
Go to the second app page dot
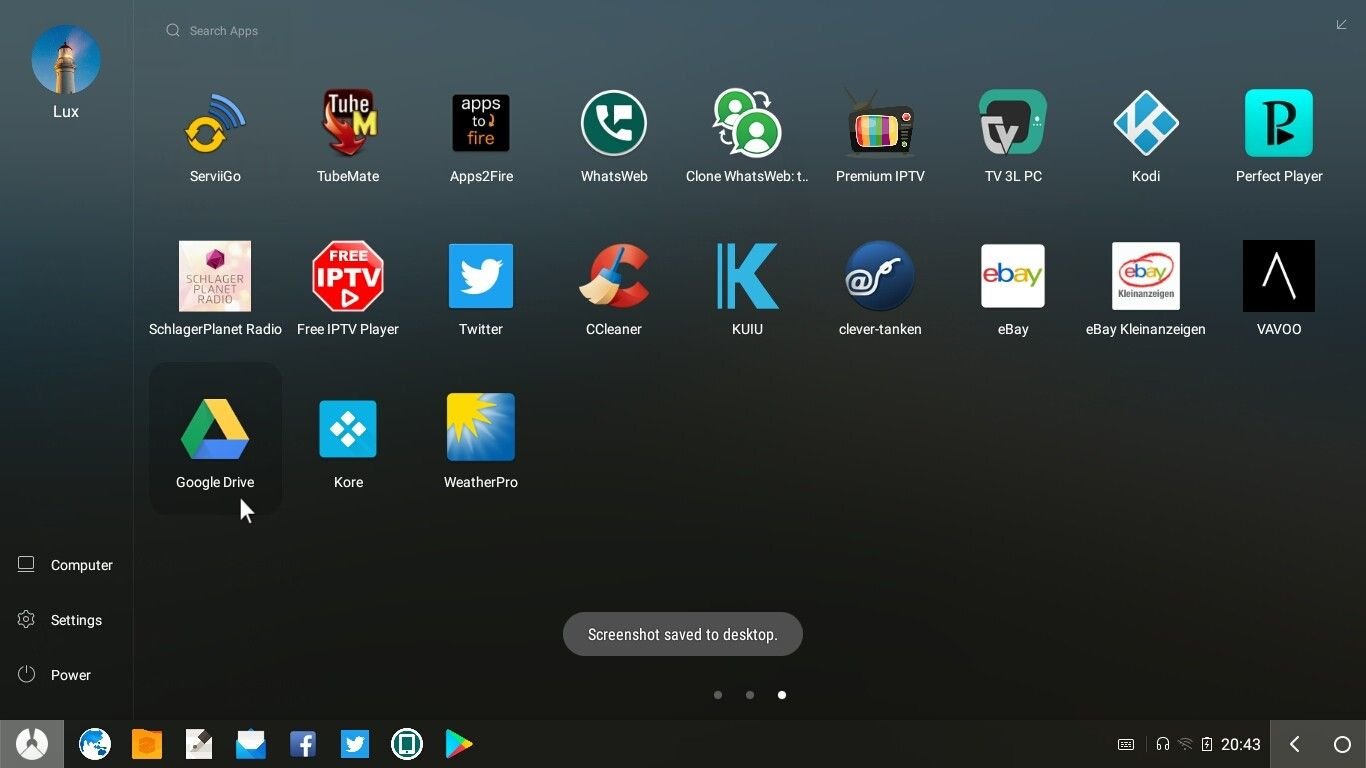(750, 695)
